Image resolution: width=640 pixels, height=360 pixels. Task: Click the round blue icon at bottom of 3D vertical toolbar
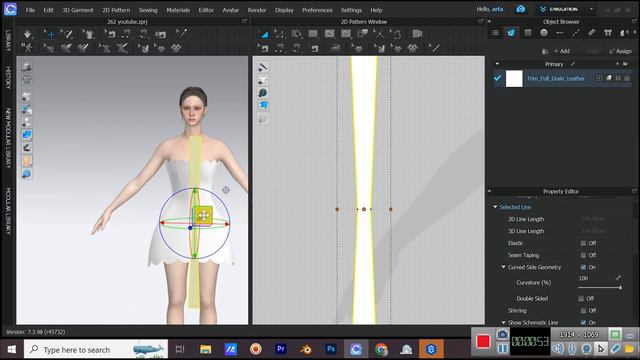tap(27, 174)
